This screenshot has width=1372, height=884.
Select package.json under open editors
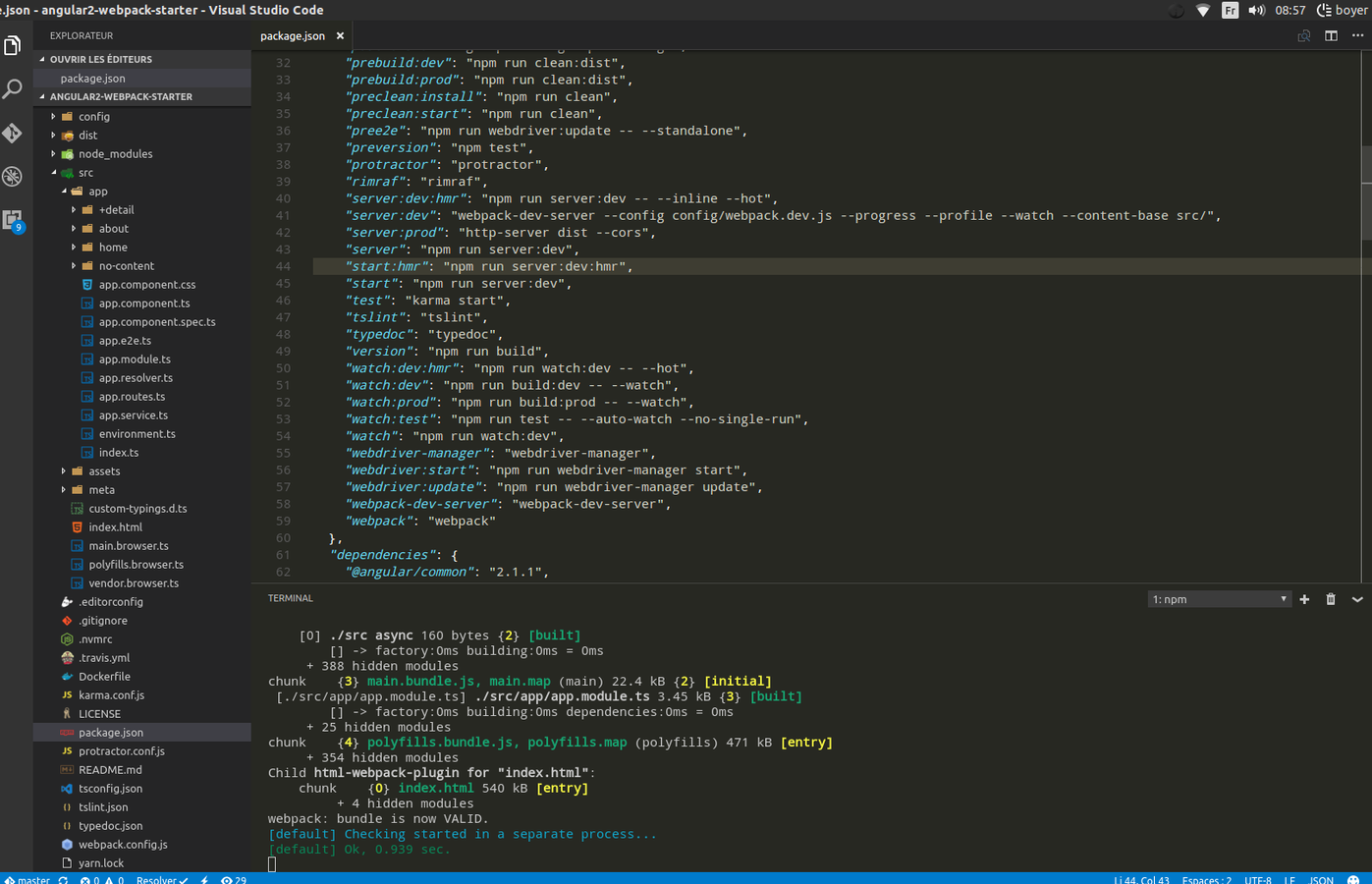pyautogui.click(x=142, y=78)
